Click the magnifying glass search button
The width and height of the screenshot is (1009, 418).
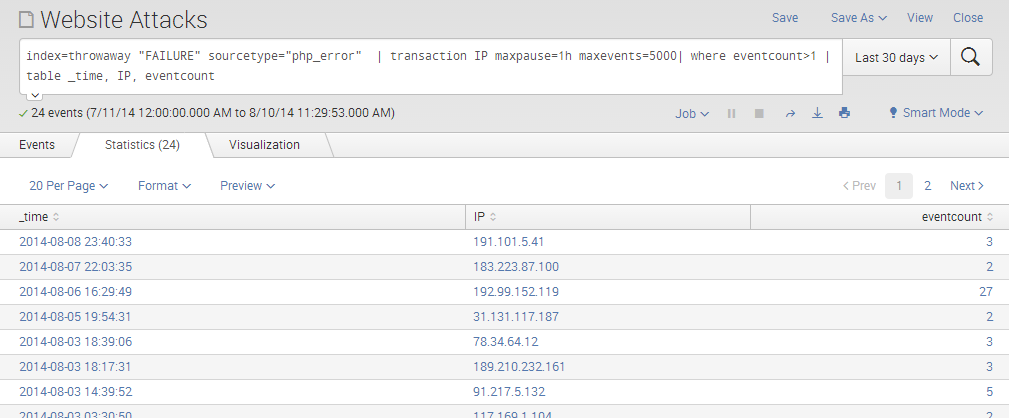tap(969, 57)
